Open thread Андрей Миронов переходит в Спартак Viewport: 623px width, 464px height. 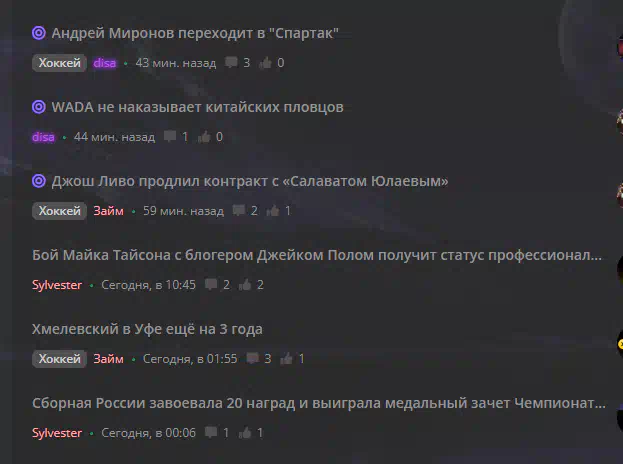tap(195, 33)
